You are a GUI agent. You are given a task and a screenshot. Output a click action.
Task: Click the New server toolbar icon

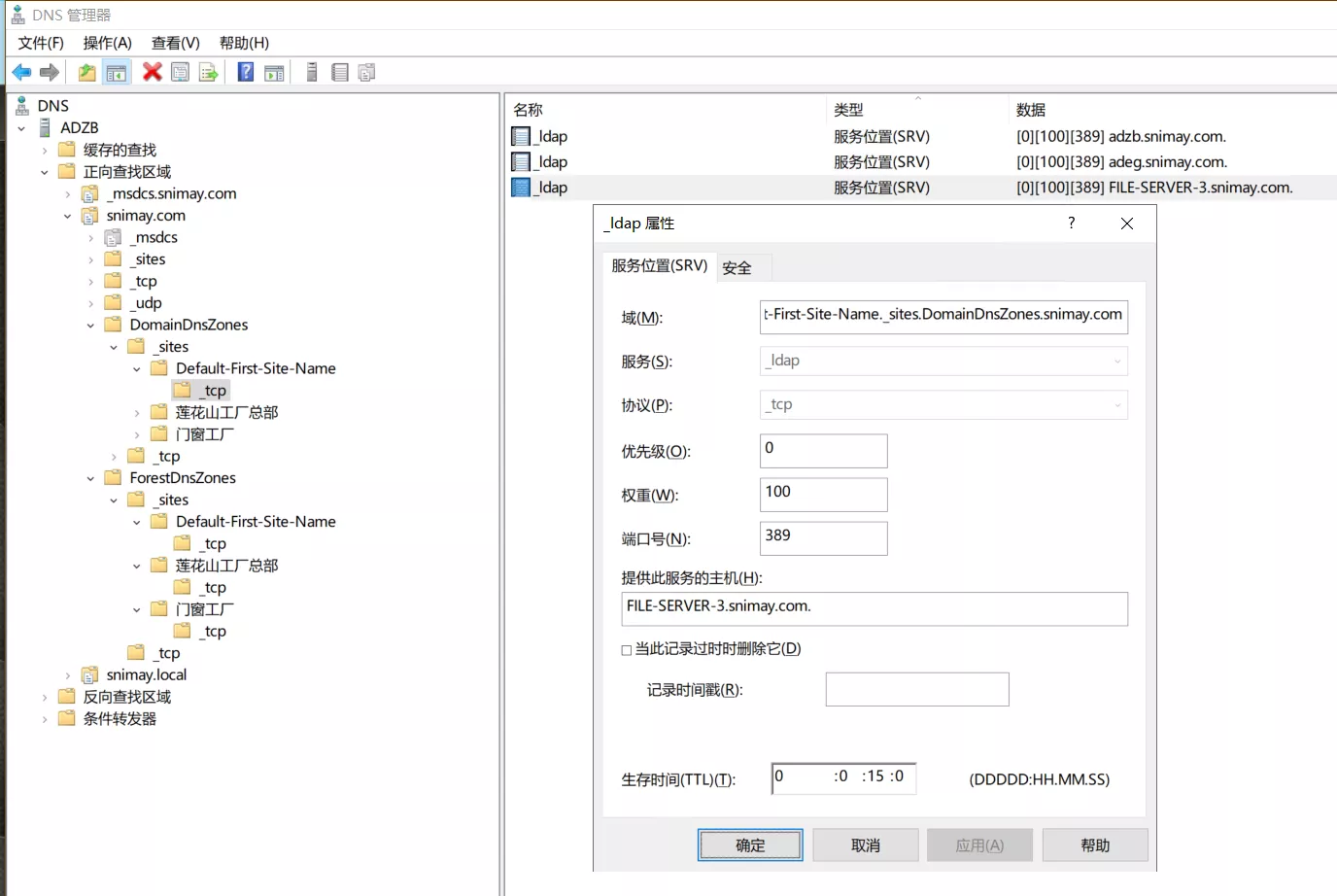point(312,72)
